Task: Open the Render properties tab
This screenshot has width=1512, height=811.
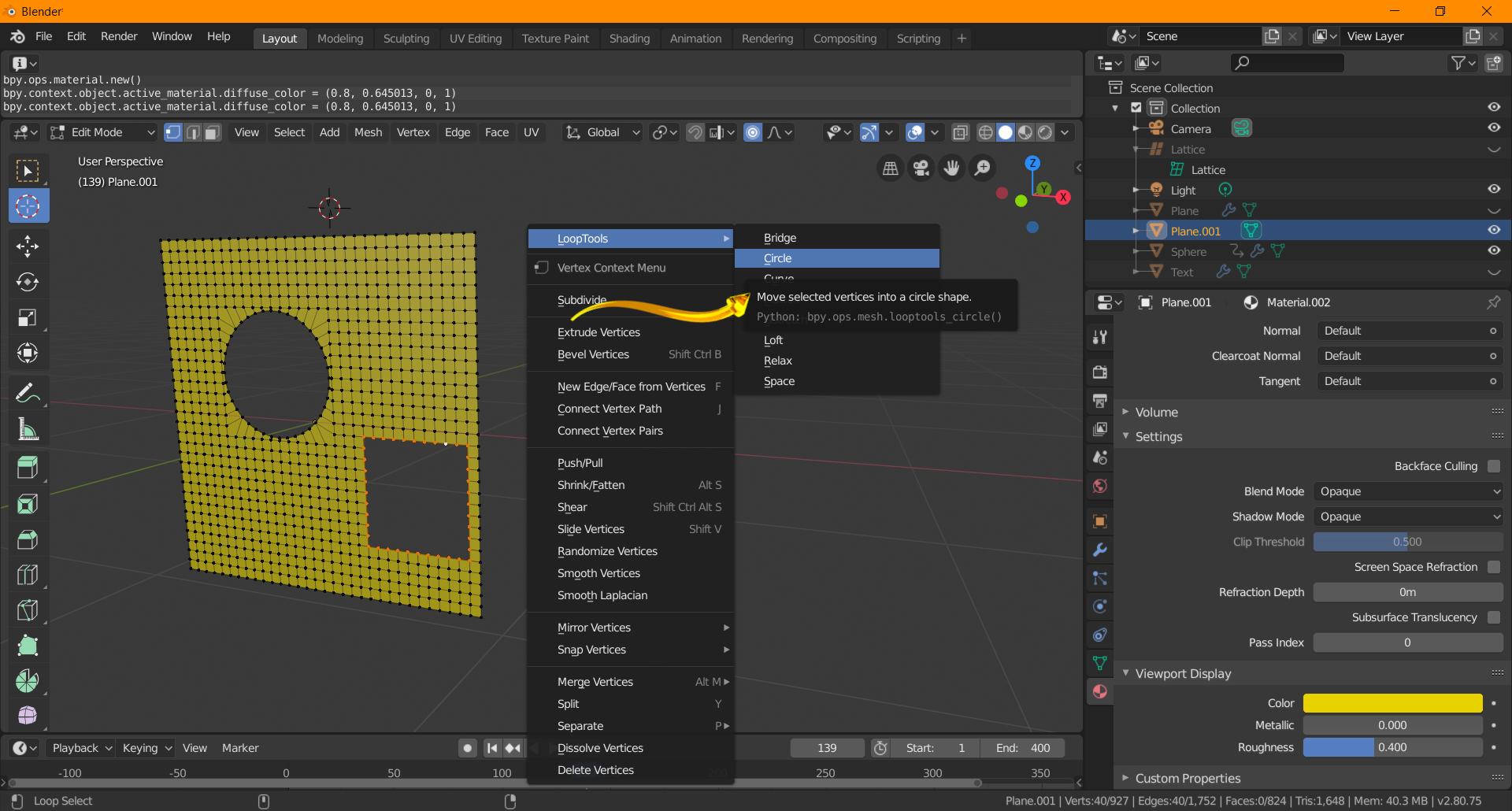Action: click(1099, 372)
